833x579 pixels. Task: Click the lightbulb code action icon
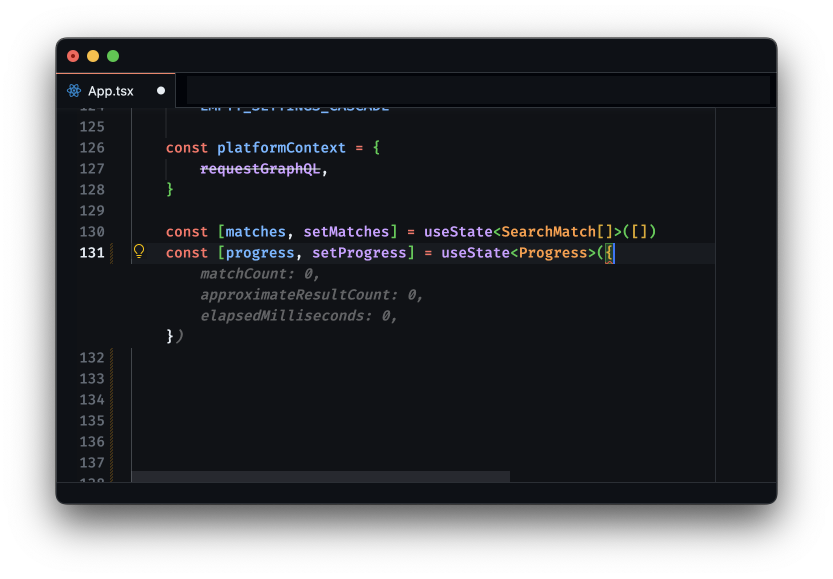tap(139, 251)
